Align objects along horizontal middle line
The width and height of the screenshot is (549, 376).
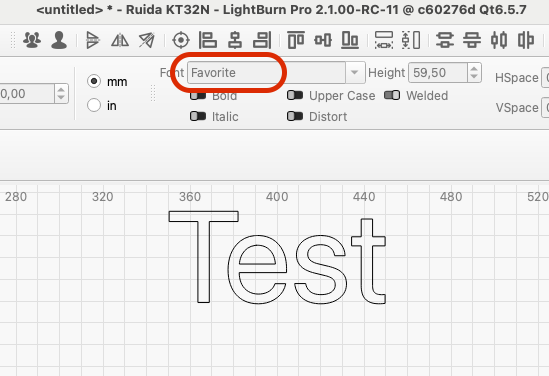click(323, 40)
